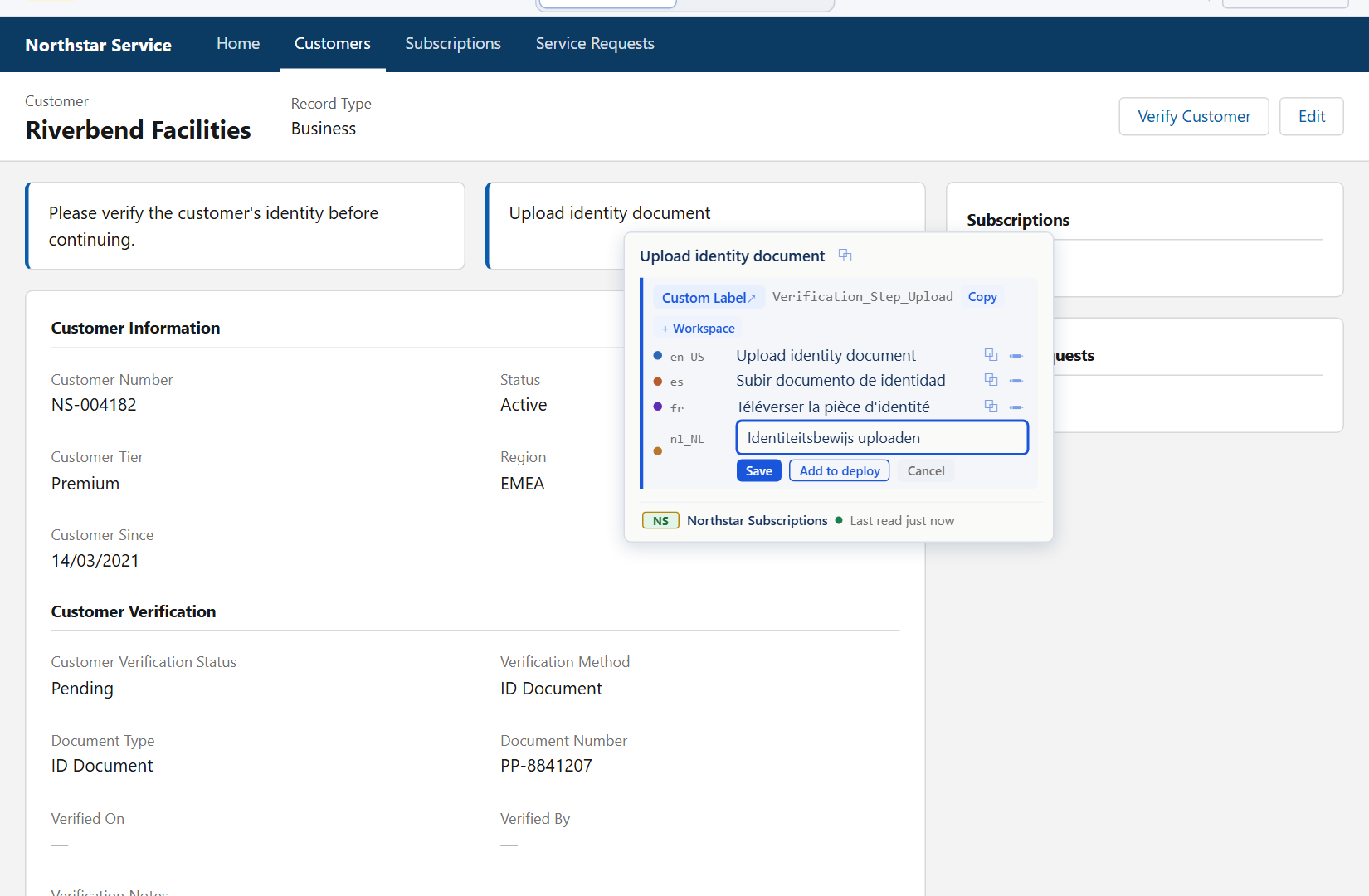Click the Subscriptions card heading

pyautogui.click(x=1018, y=220)
